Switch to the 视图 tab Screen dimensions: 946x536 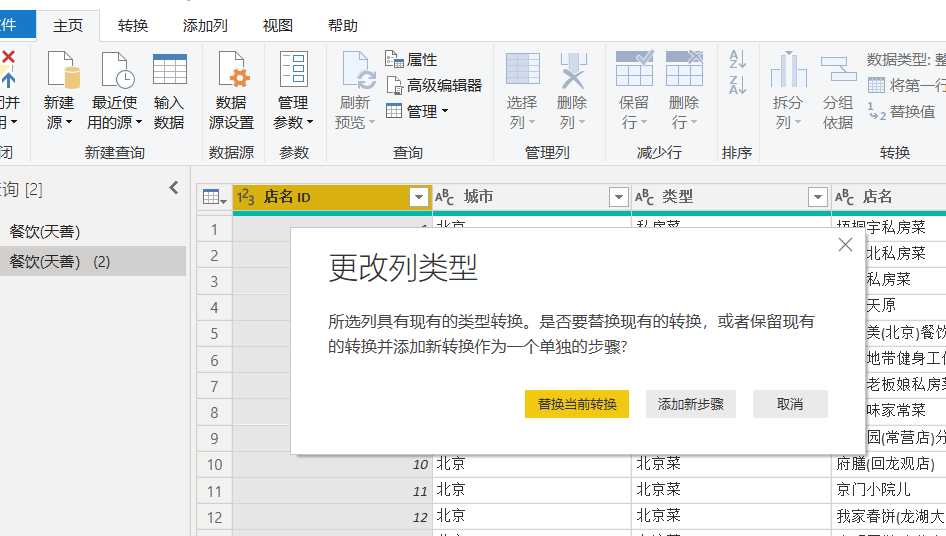(x=278, y=26)
